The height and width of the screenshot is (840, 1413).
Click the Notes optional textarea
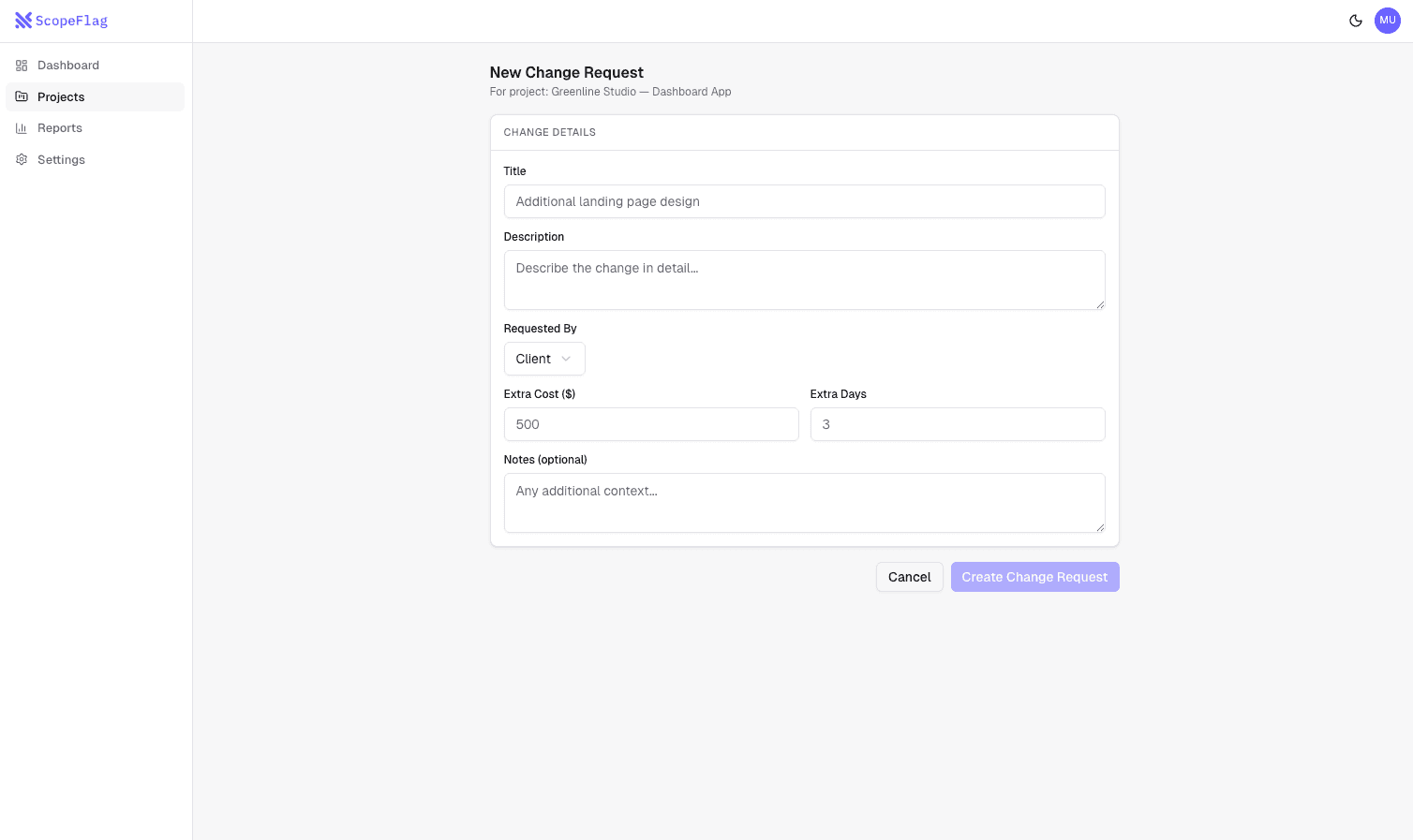804,502
